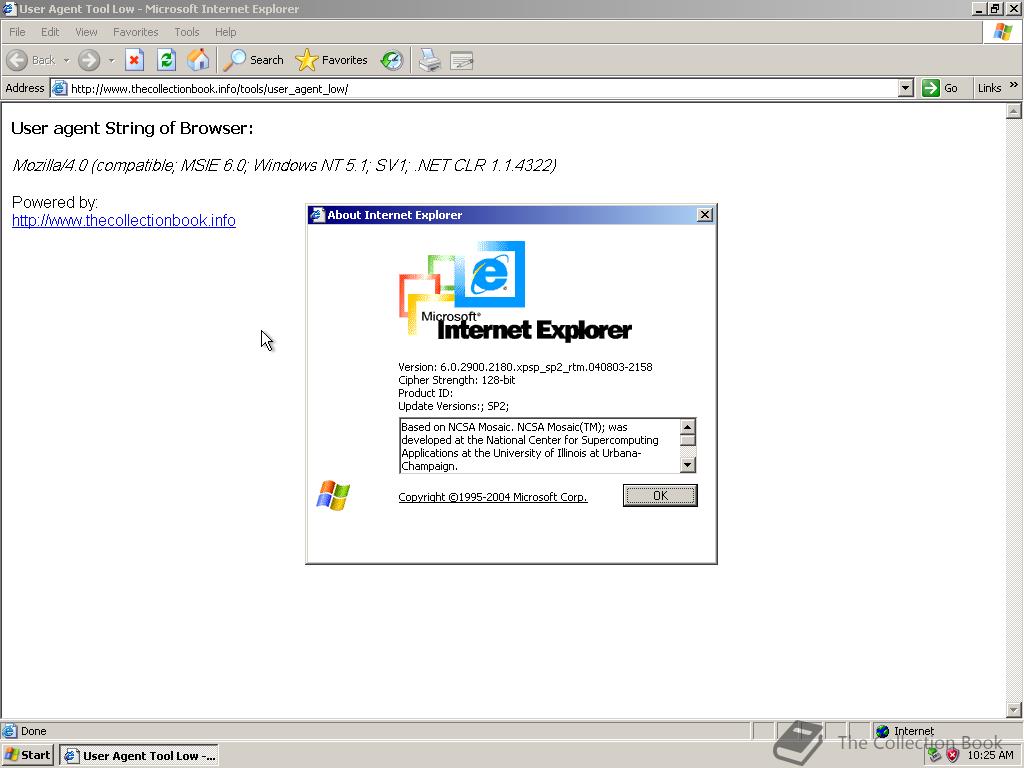Open the Help menu

pos(225,32)
